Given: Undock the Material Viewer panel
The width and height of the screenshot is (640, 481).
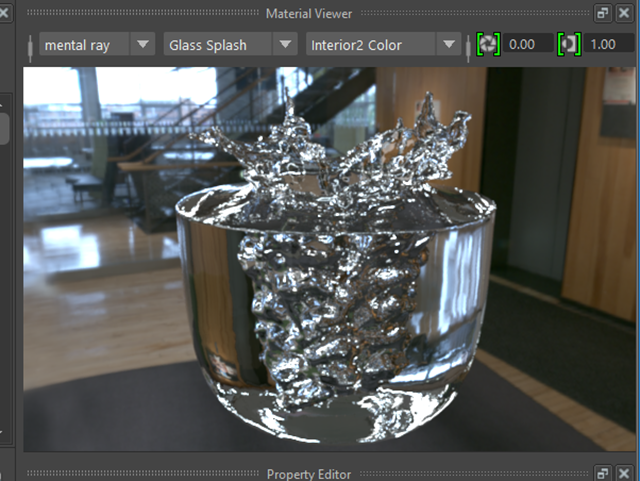Looking at the screenshot, I should pyautogui.click(x=603, y=13).
